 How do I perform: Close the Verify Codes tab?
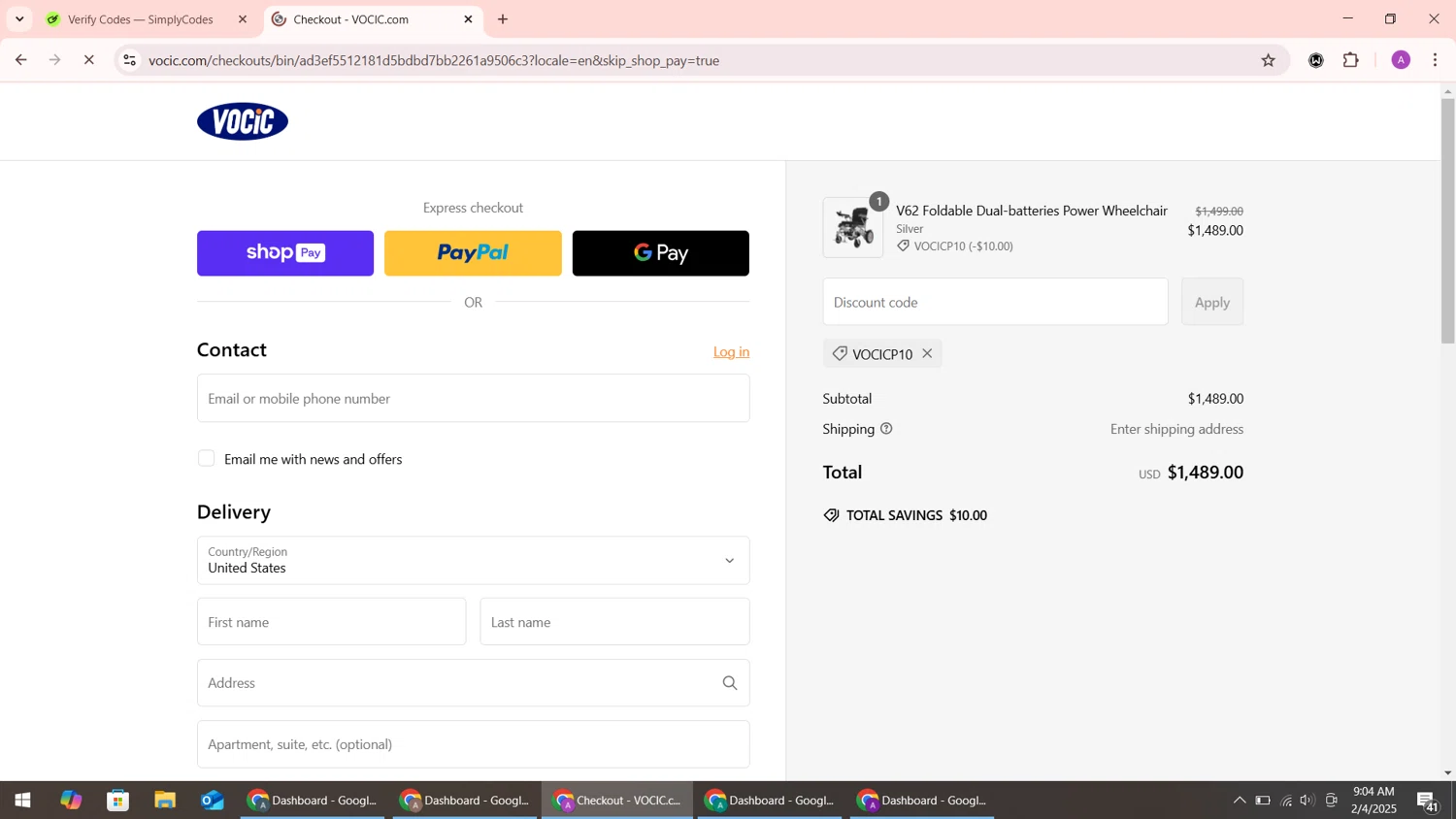click(x=243, y=19)
